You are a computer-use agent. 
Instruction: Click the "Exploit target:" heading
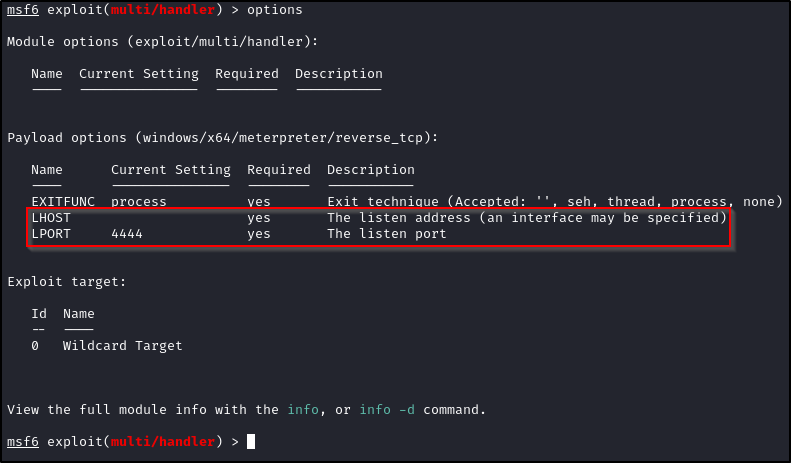click(x=67, y=282)
